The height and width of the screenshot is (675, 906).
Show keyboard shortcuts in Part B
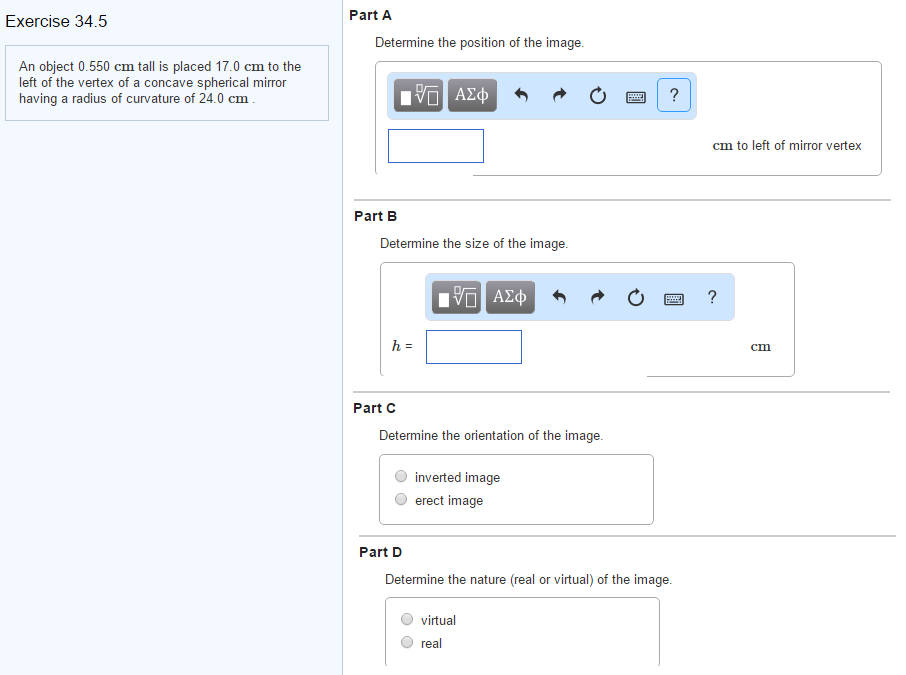tap(673, 298)
